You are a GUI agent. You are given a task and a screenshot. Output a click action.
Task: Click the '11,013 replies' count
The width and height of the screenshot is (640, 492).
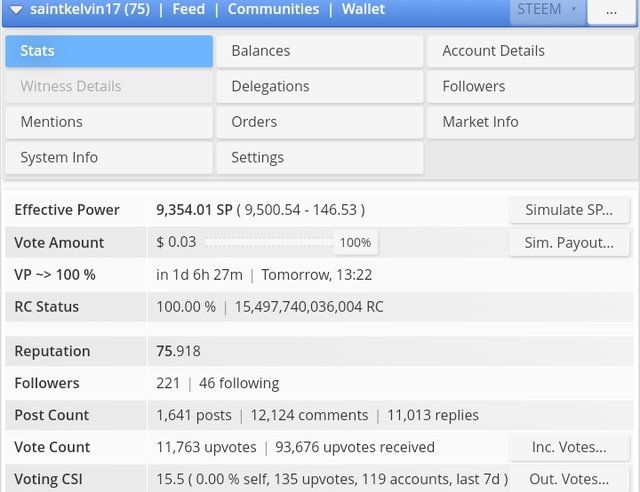433,415
